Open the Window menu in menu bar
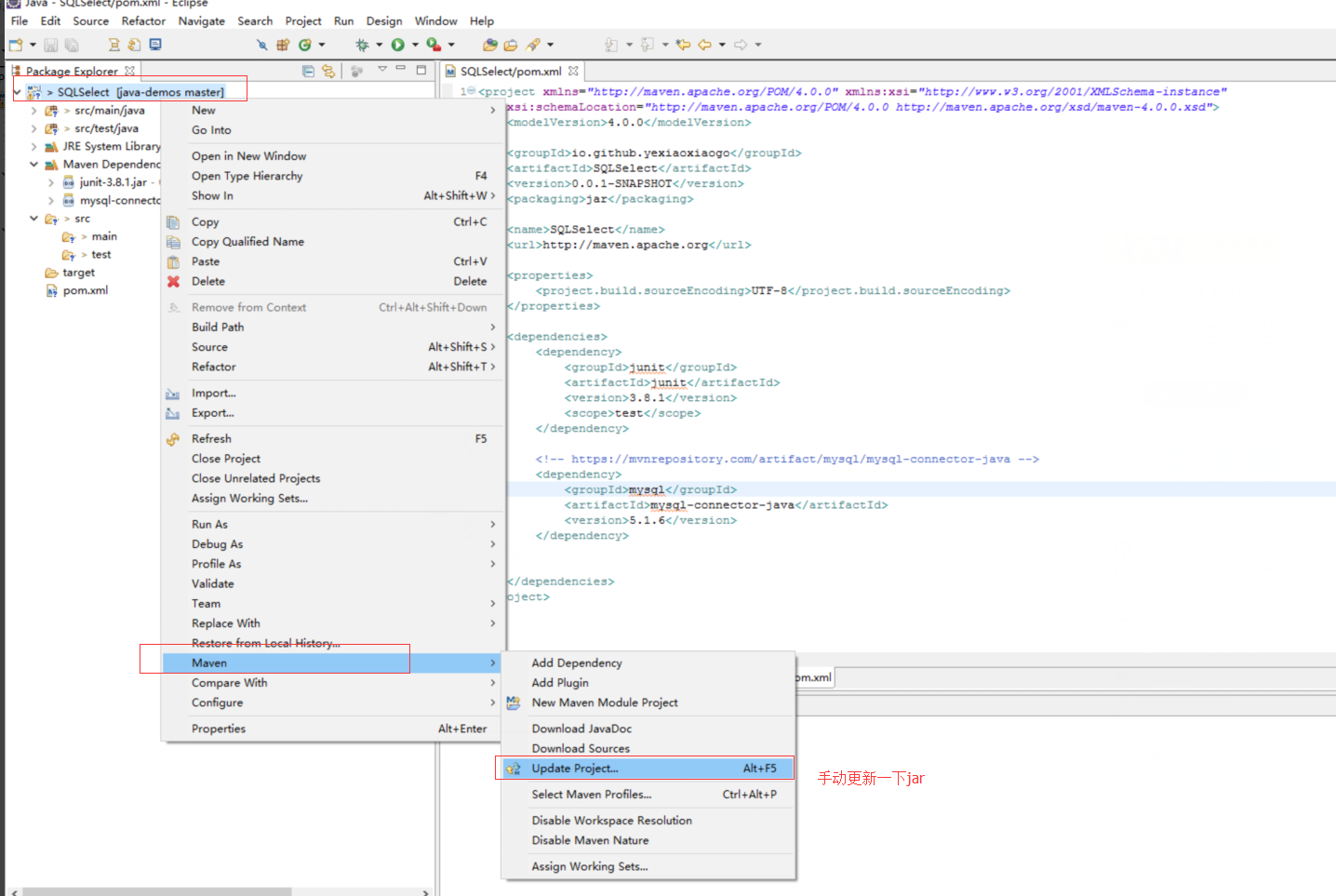Screen dimensions: 1336x896 point(435,20)
